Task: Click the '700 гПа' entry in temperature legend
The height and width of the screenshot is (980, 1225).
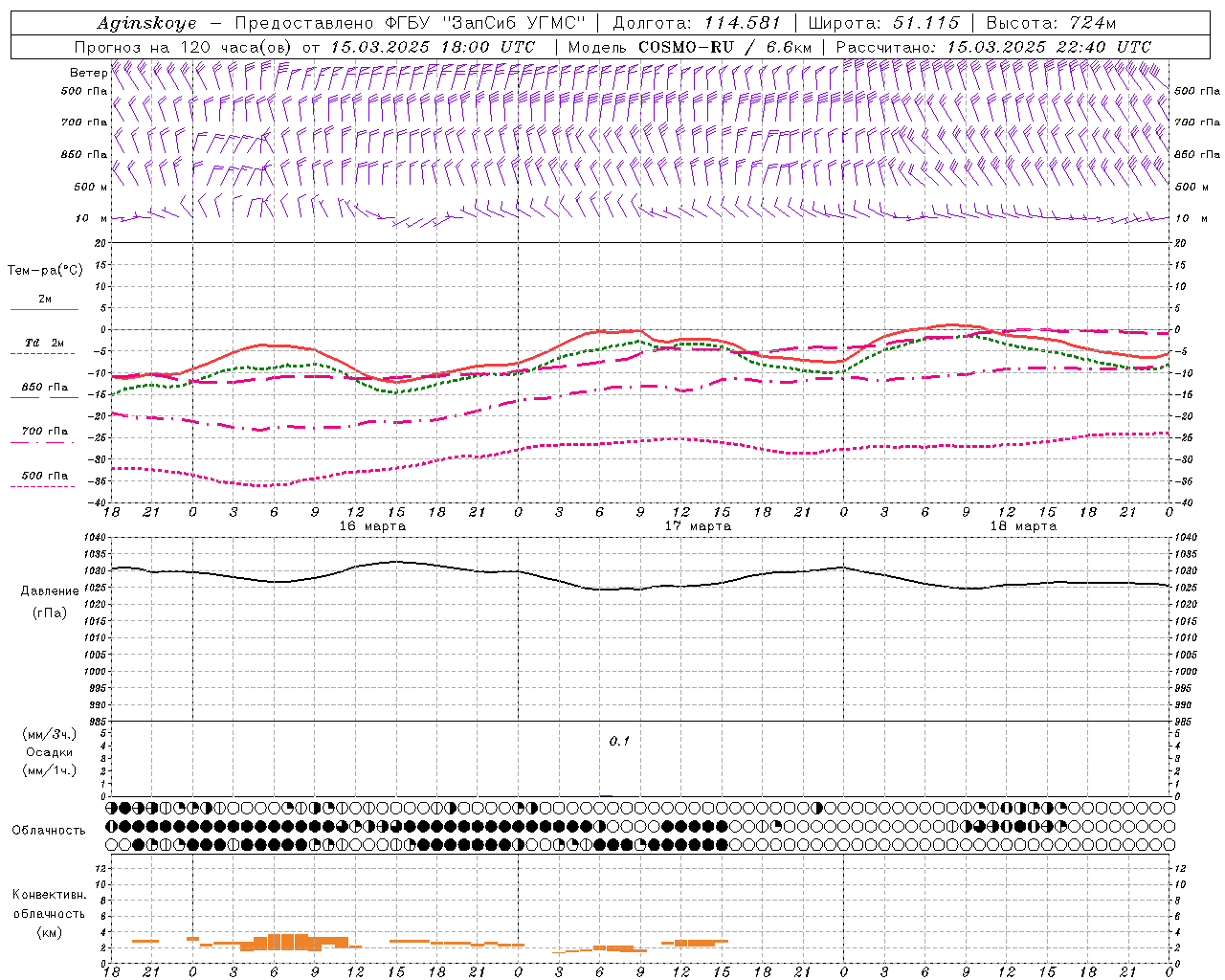Action: tap(45, 432)
